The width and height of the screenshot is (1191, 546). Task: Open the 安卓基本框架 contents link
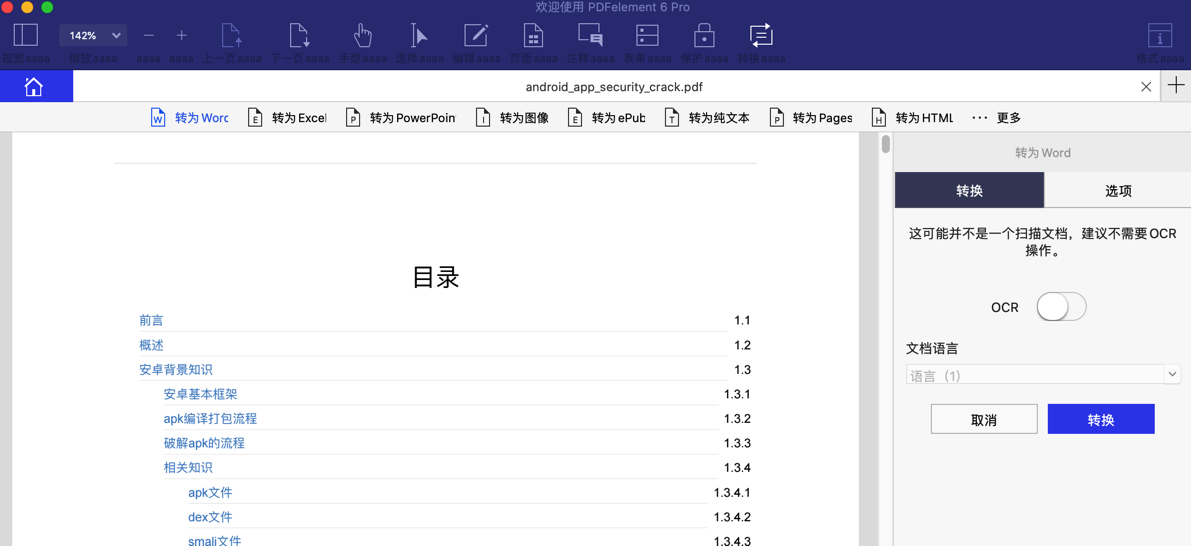point(201,394)
